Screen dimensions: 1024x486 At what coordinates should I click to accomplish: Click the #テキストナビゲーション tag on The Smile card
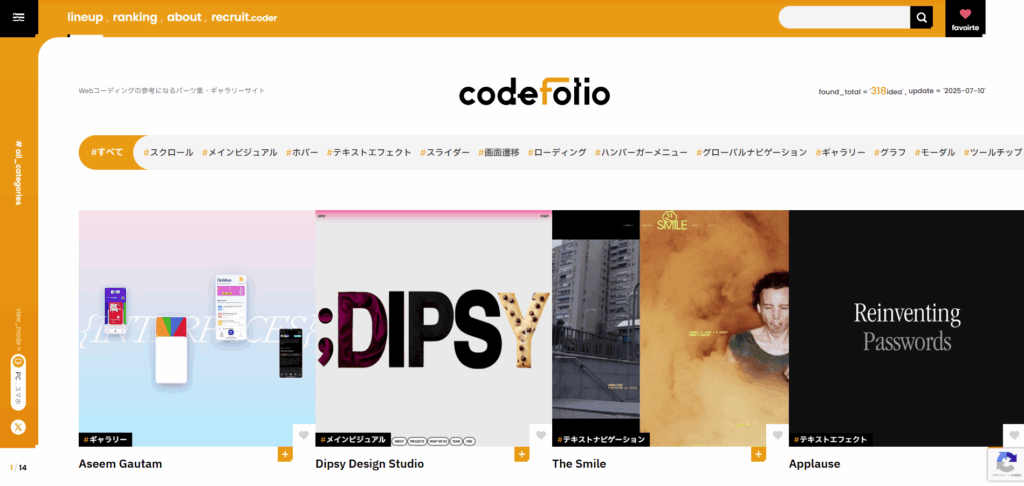click(x=601, y=440)
